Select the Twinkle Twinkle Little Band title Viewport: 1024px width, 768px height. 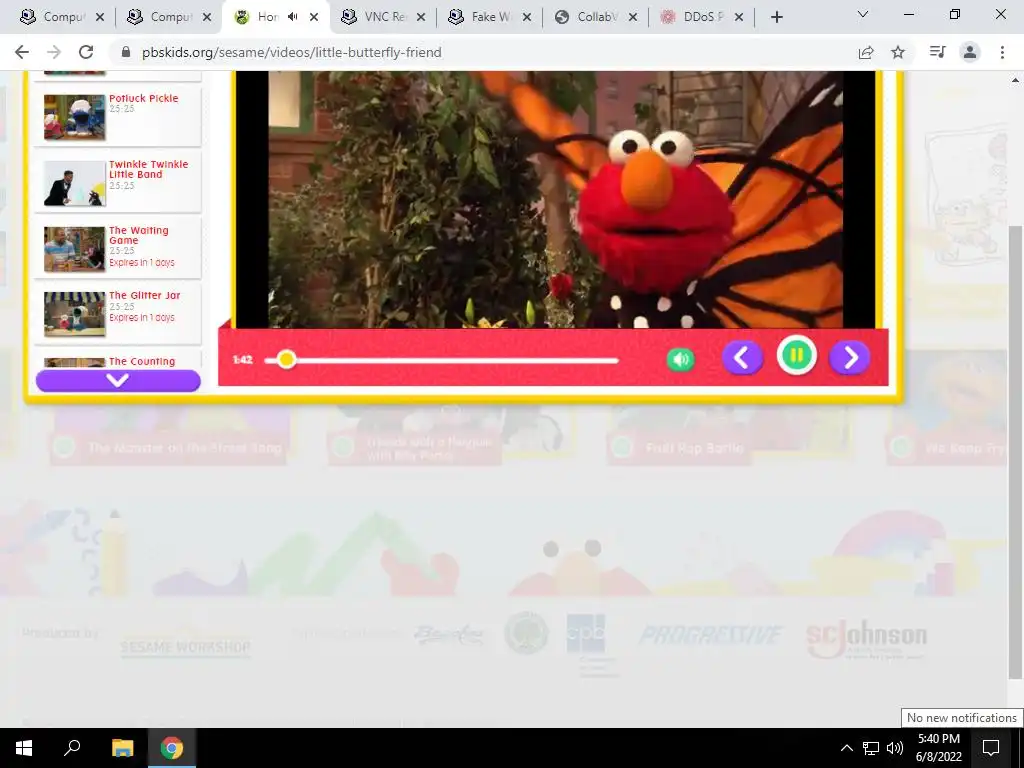pyautogui.click(x=148, y=169)
